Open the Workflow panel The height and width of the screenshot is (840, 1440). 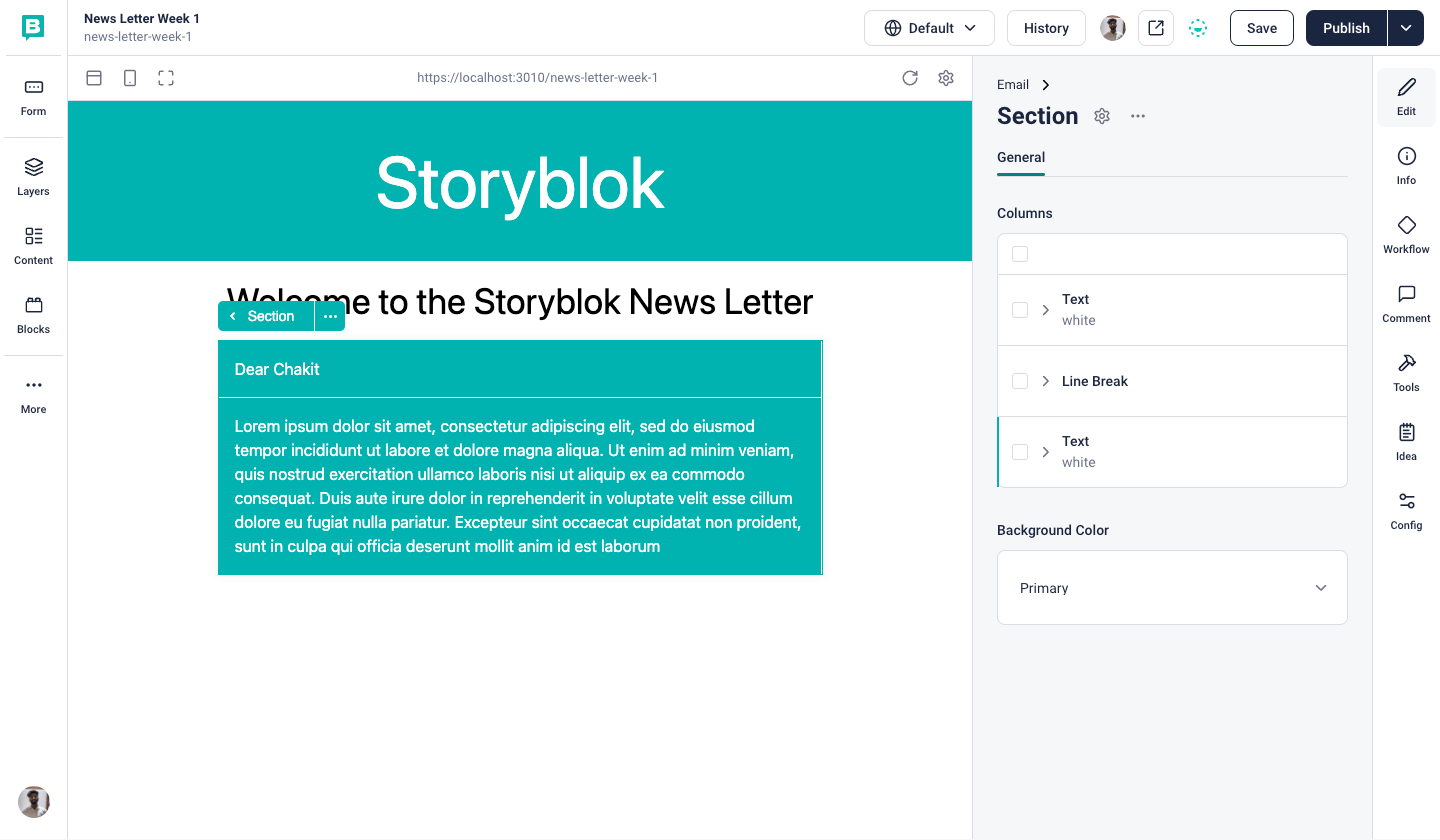click(x=1407, y=234)
